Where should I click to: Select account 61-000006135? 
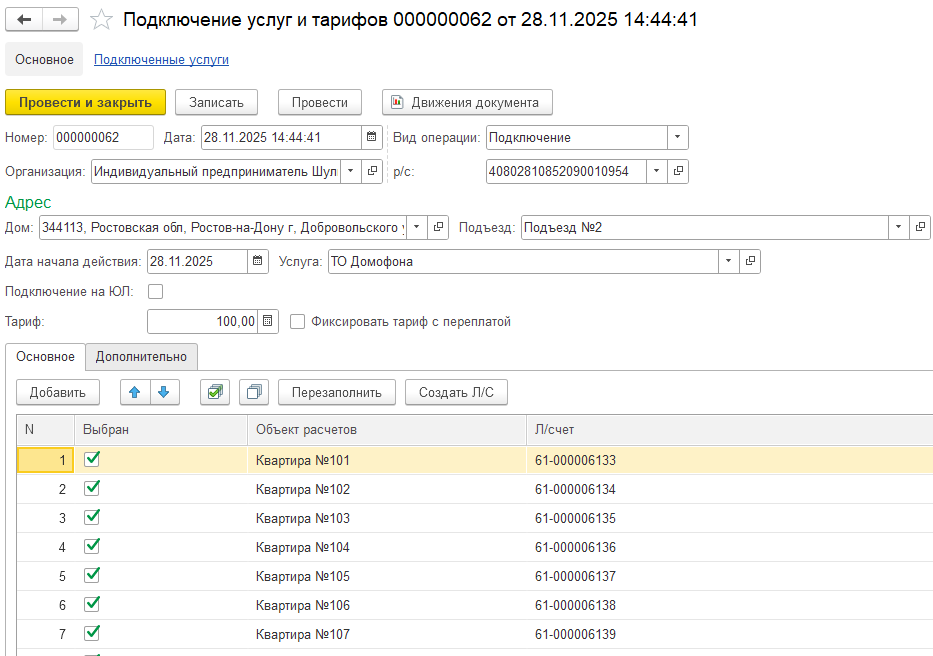730,518
